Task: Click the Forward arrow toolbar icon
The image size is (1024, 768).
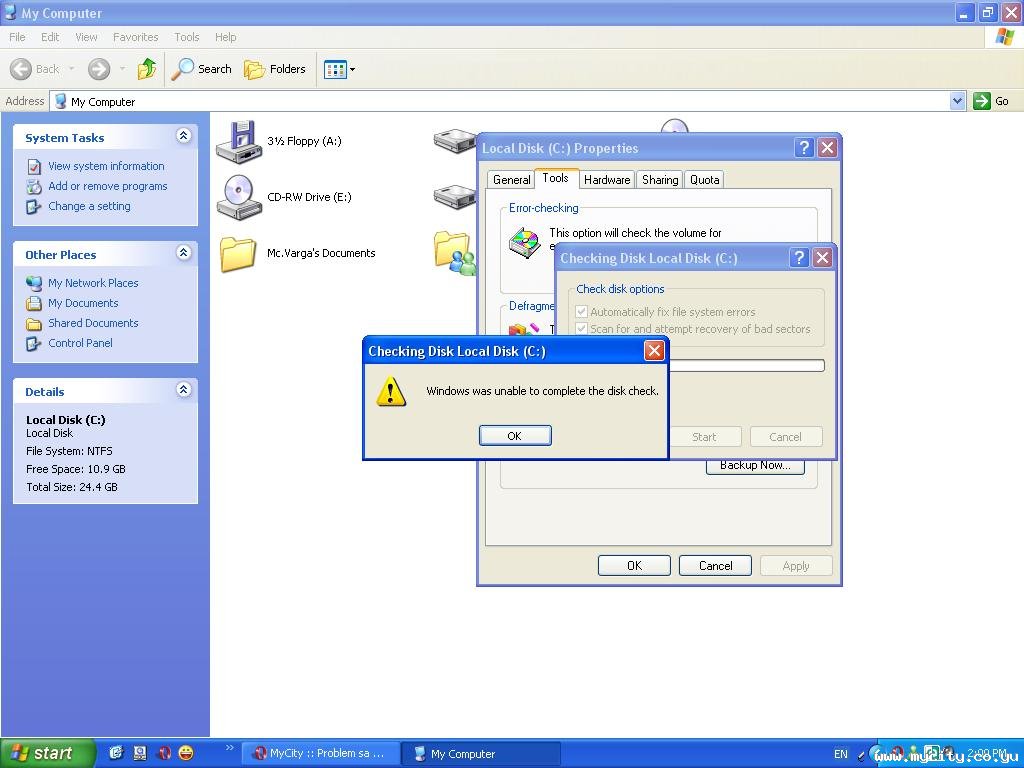Action: 99,69
